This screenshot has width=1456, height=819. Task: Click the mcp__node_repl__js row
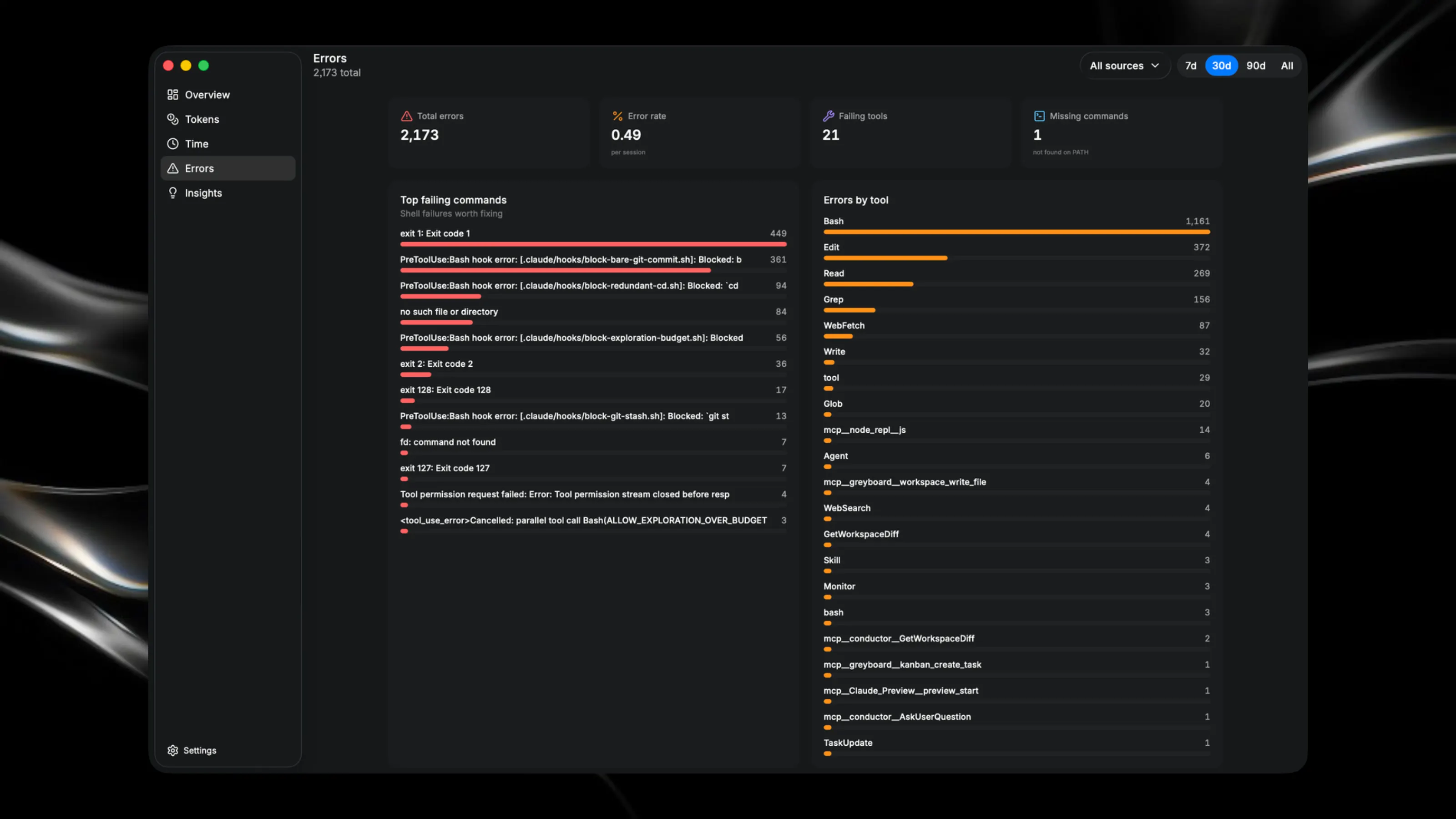click(x=1016, y=434)
